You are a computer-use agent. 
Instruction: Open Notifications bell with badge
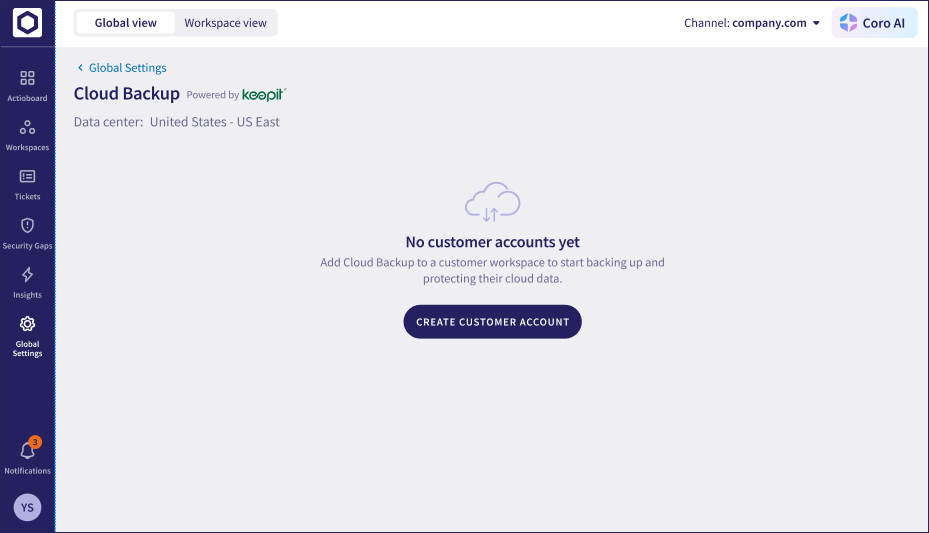pyautogui.click(x=27, y=456)
